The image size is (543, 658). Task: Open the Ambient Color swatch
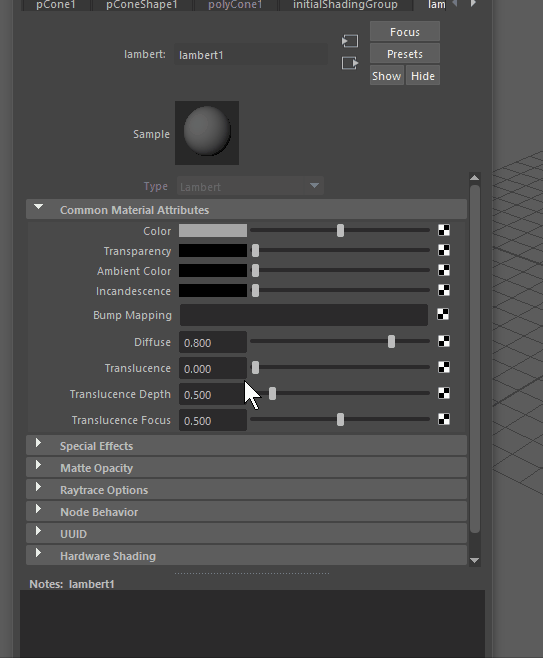tap(213, 271)
